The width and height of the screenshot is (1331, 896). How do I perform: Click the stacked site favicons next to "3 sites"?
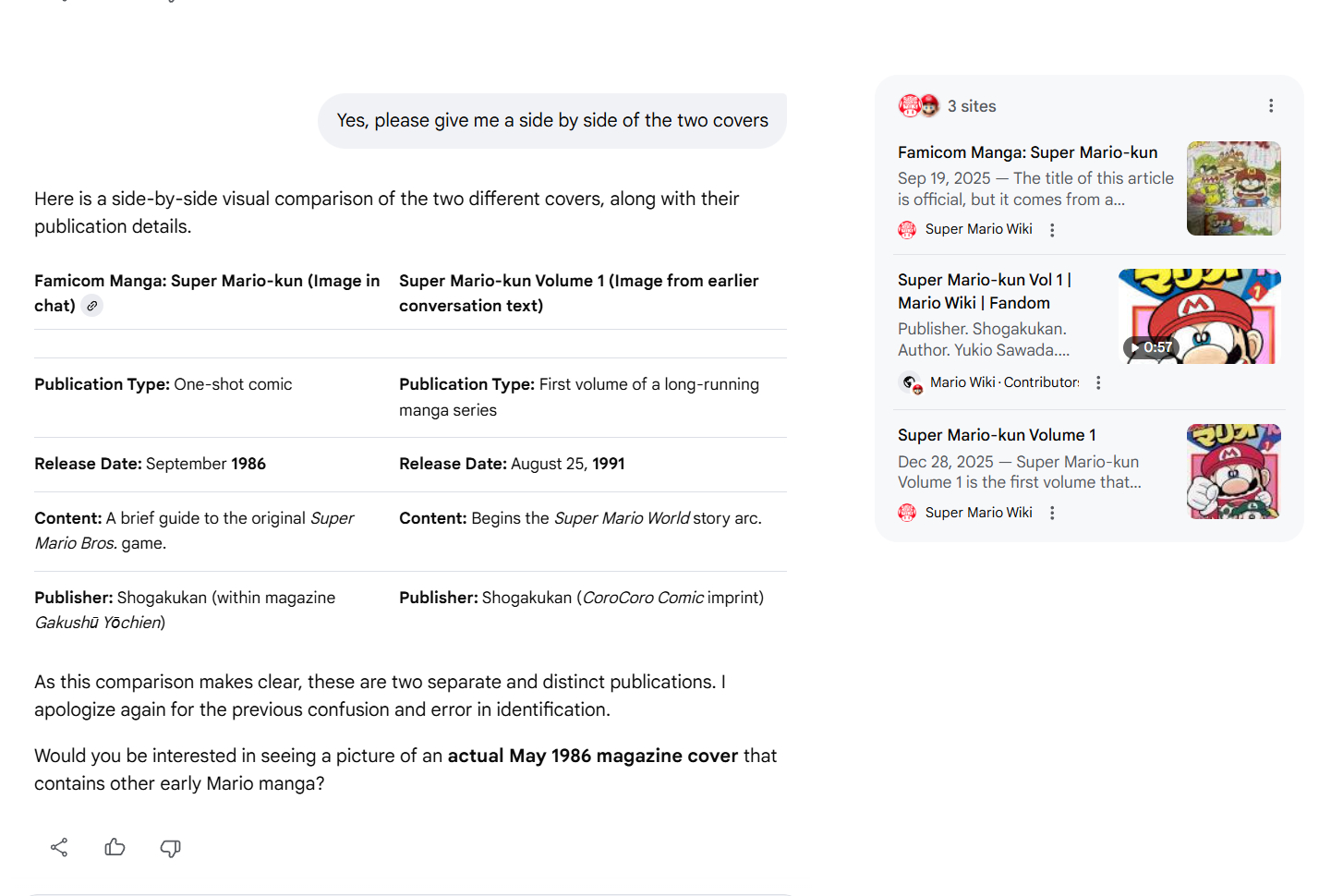click(918, 106)
